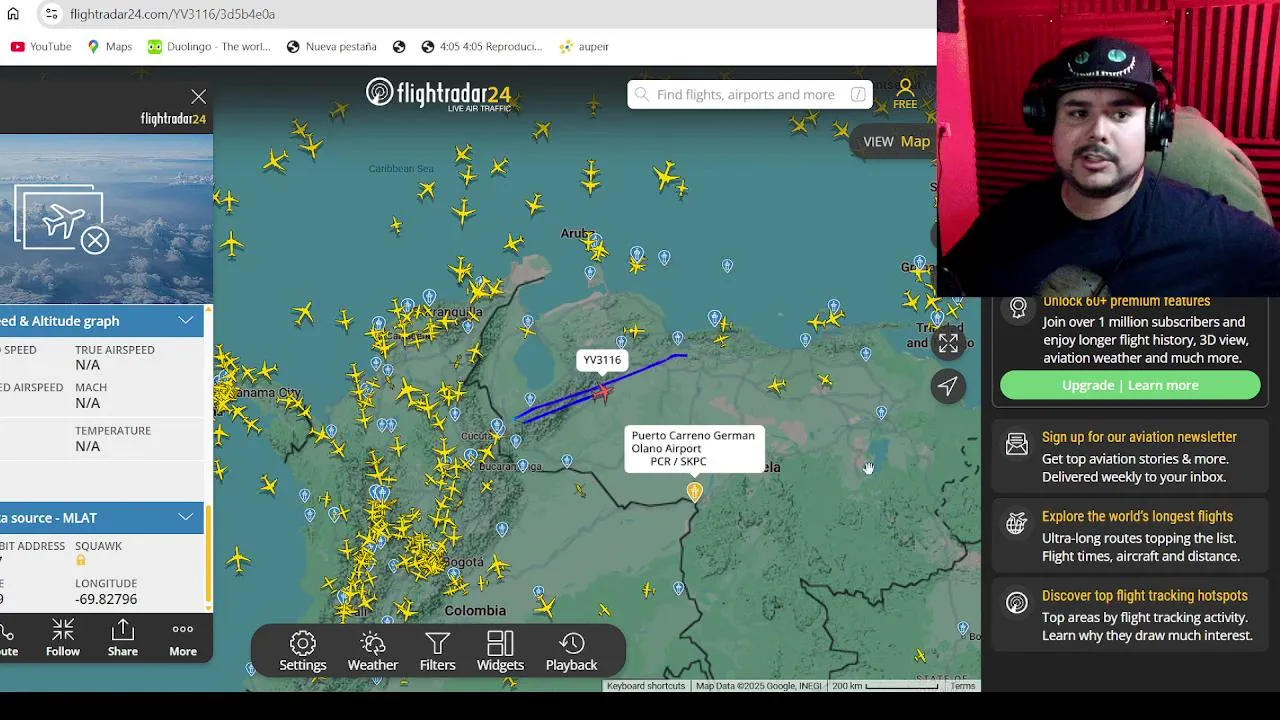The height and width of the screenshot is (720, 1280).
Task: Open Discover top flight tracking hotspots link
Action: tap(1145, 596)
